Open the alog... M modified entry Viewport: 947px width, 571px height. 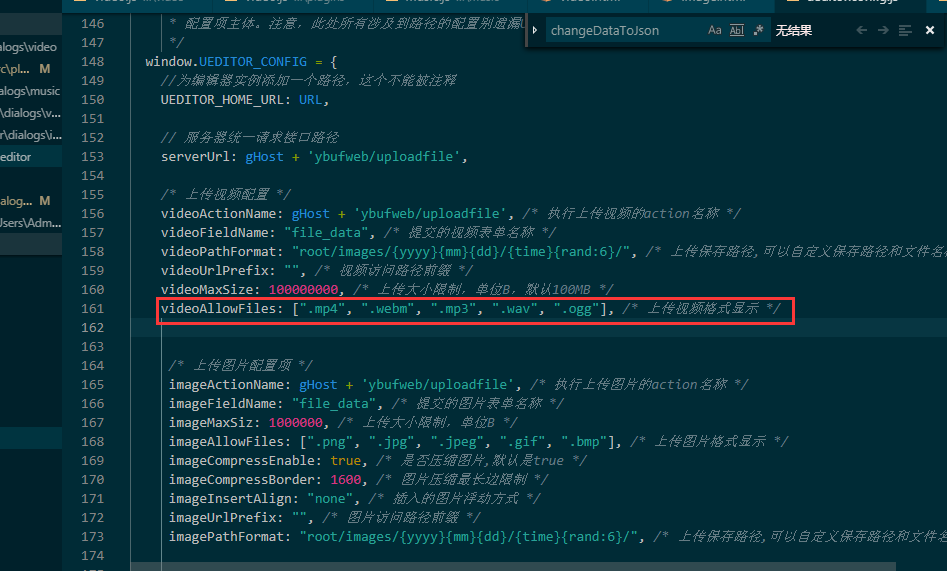point(31,201)
